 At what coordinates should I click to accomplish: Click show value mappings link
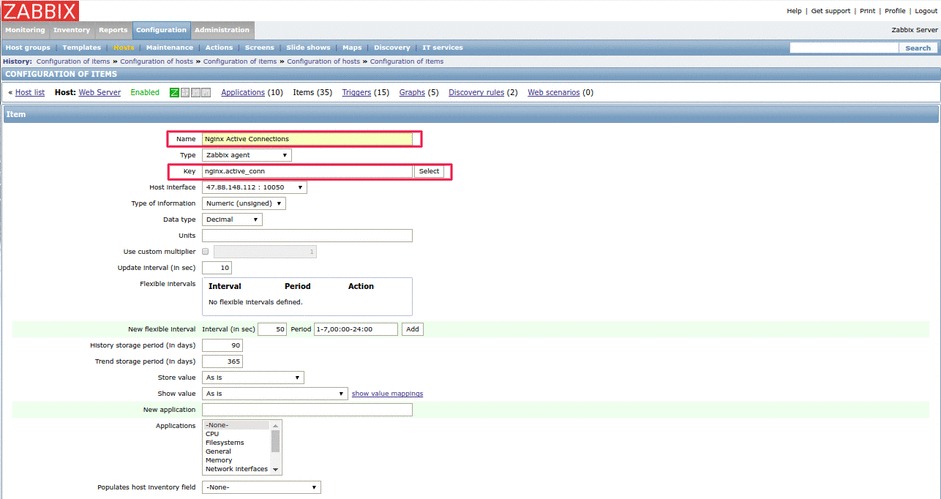[387, 394]
